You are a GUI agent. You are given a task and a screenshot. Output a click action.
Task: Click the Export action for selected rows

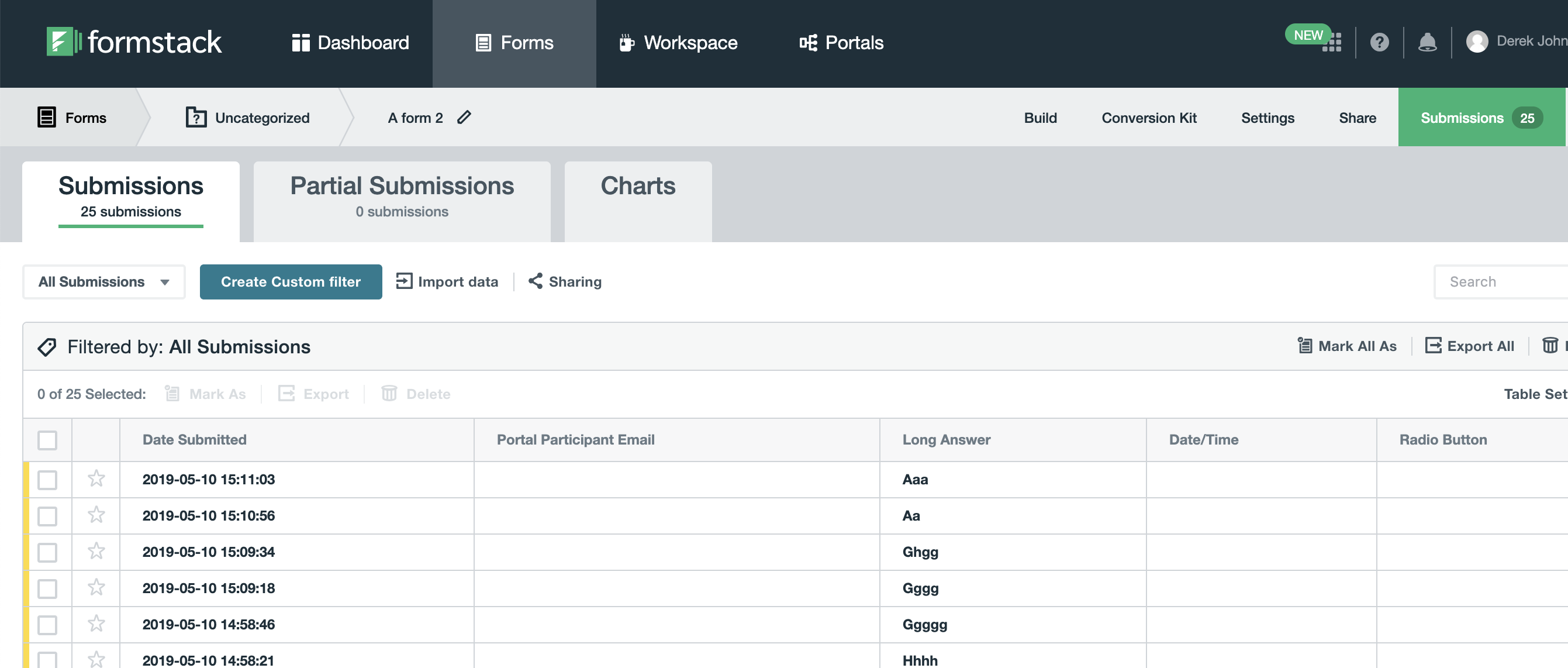pos(313,394)
